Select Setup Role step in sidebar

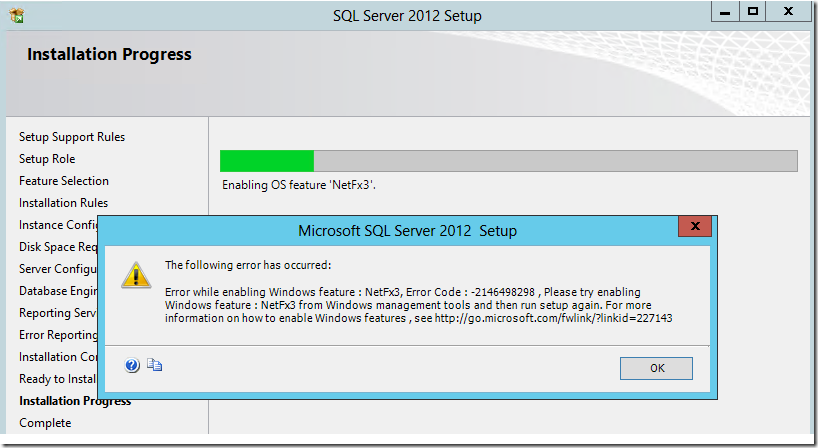pos(47,159)
